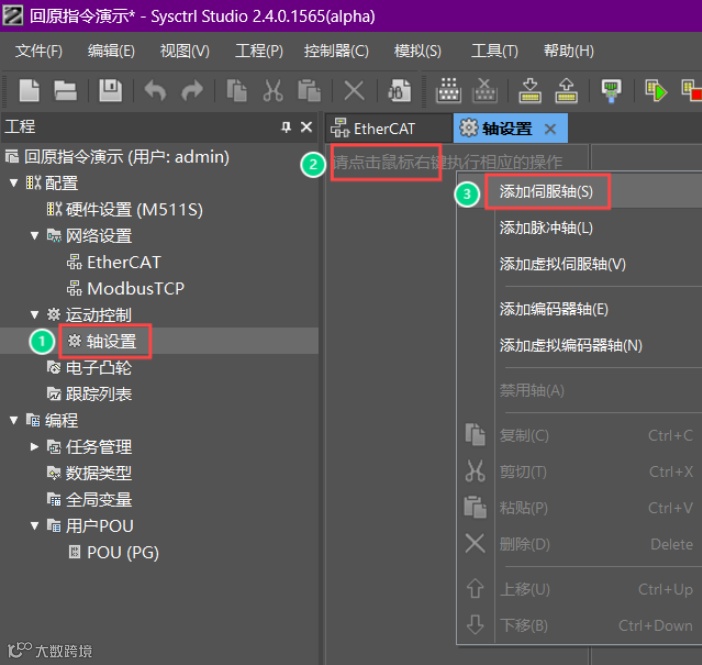This screenshot has height=665, width=702.
Task: Collapse the 配置 tree node
Action: point(14,183)
